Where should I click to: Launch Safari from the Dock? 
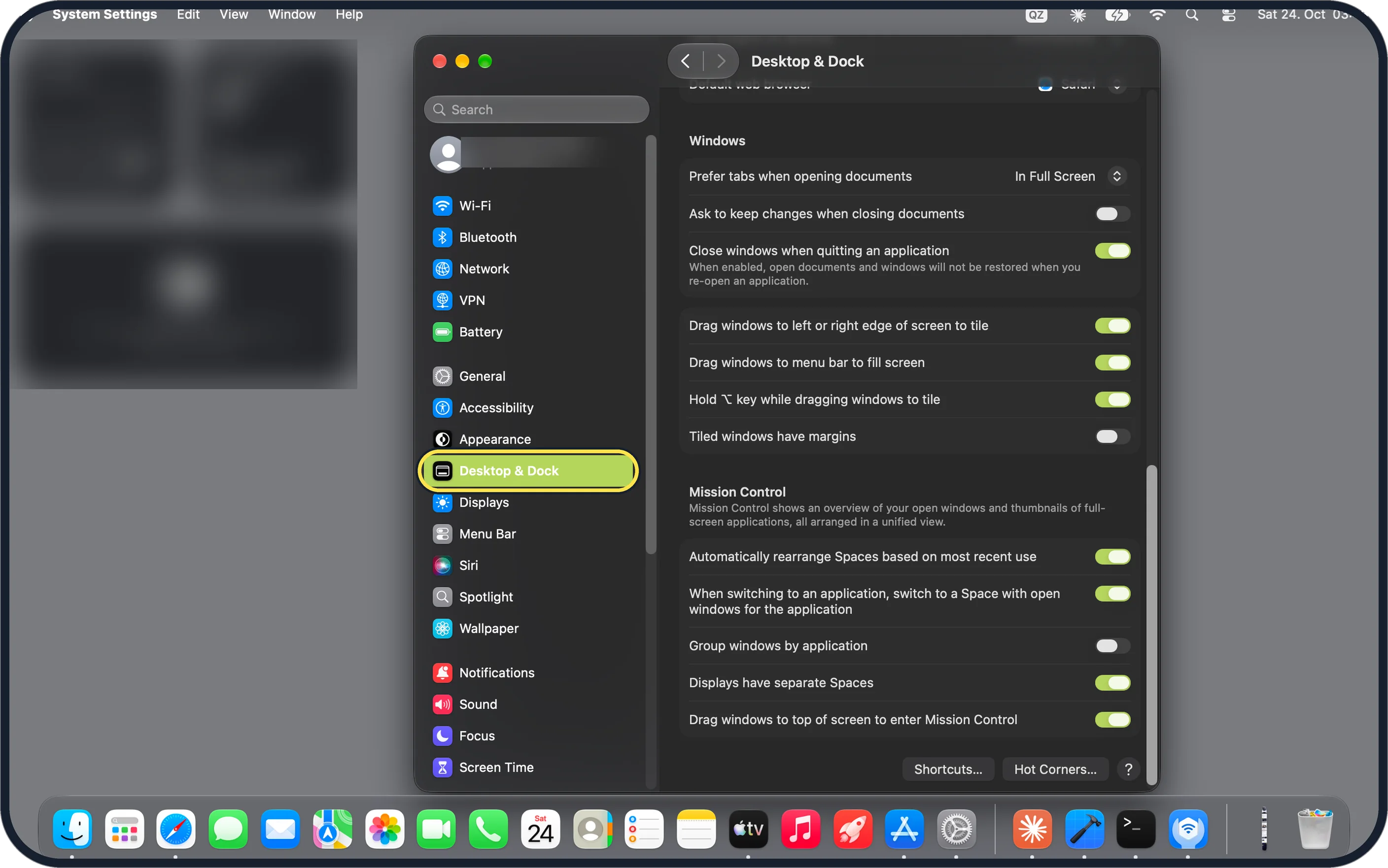click(176, 830)
